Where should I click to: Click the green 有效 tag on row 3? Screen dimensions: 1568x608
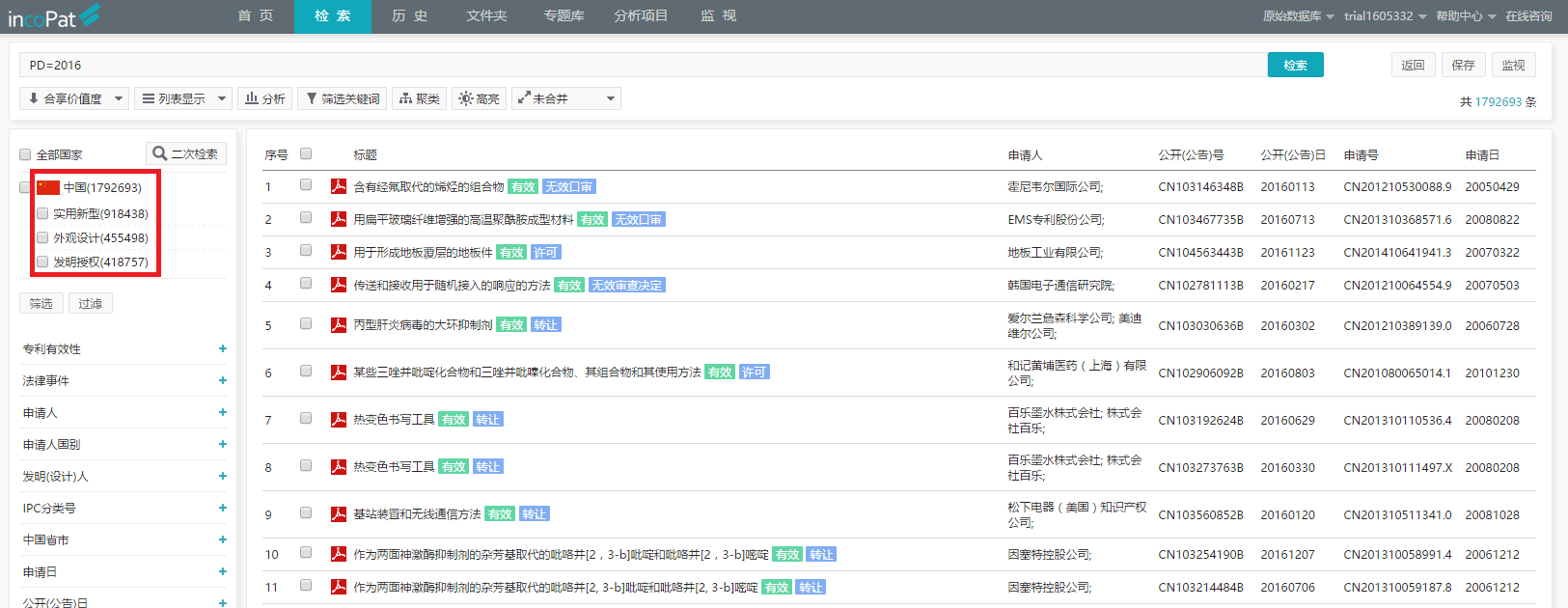(x=511, y=253)
